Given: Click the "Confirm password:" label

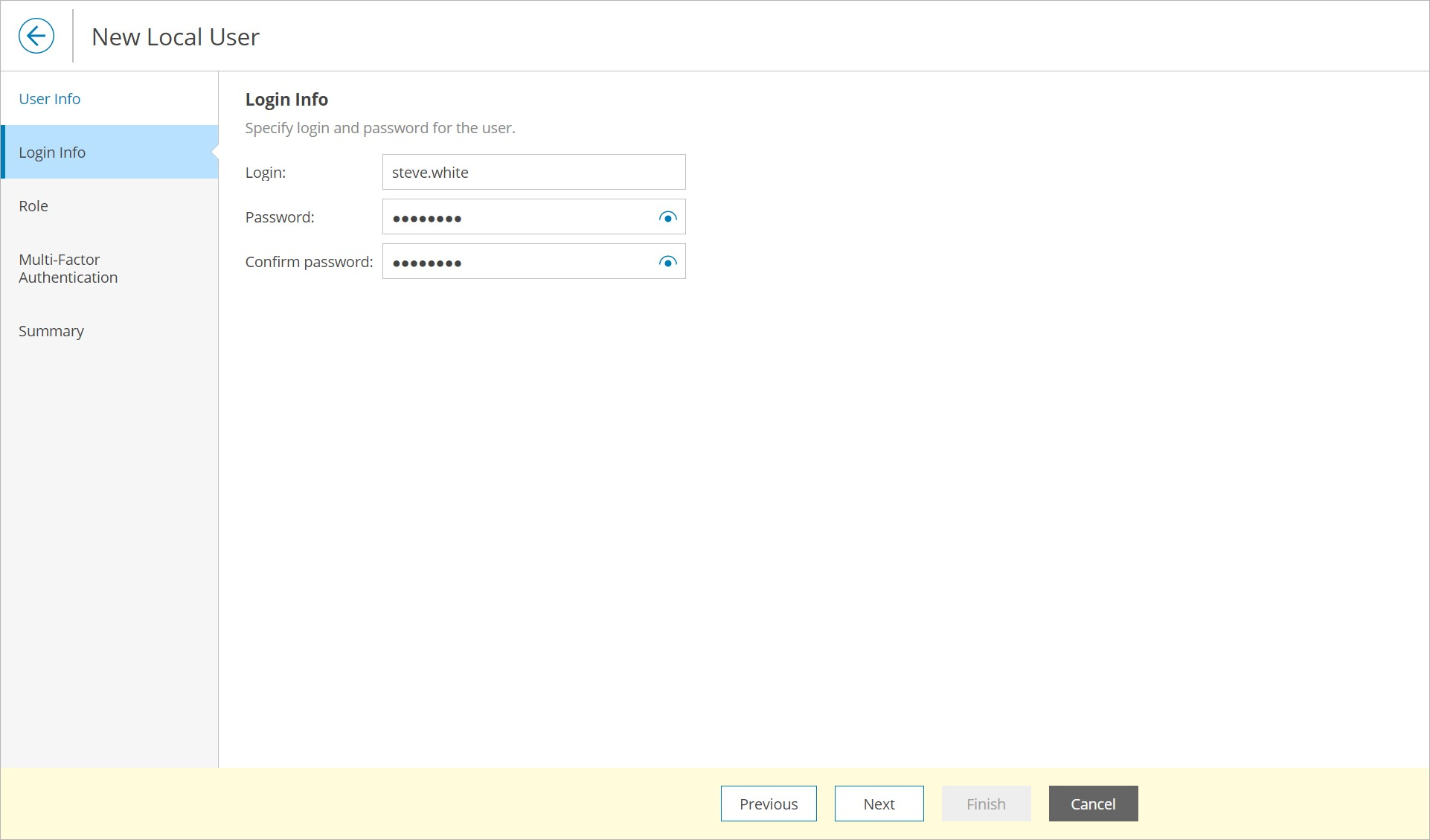Looking at the screenshot, I should [x=309, y=262].
